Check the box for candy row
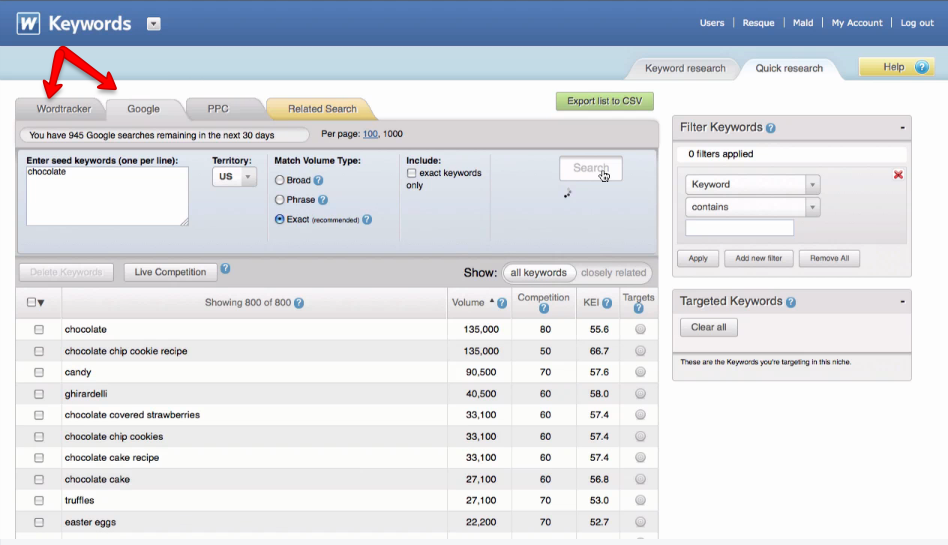 pyautogui.click(x=39, y=373)
